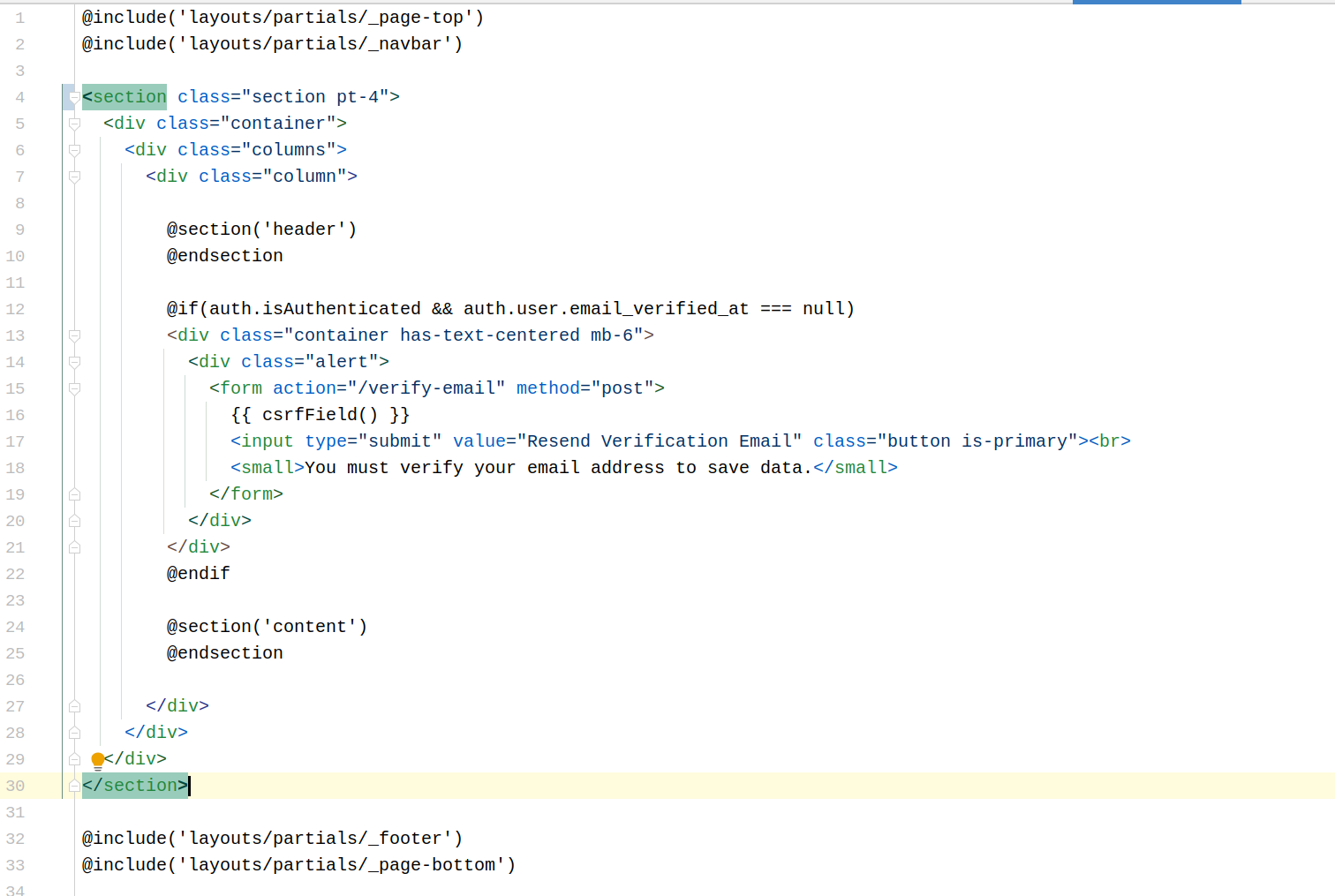Click fold end marker on line 27

click(74, 706)
